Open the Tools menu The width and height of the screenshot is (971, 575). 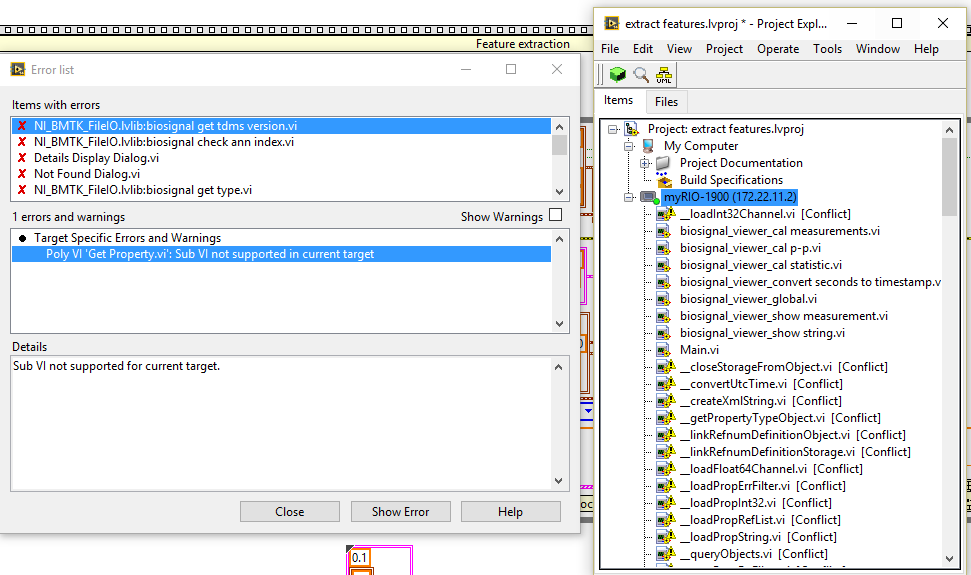pyautogui.click(x=827, y=49)
